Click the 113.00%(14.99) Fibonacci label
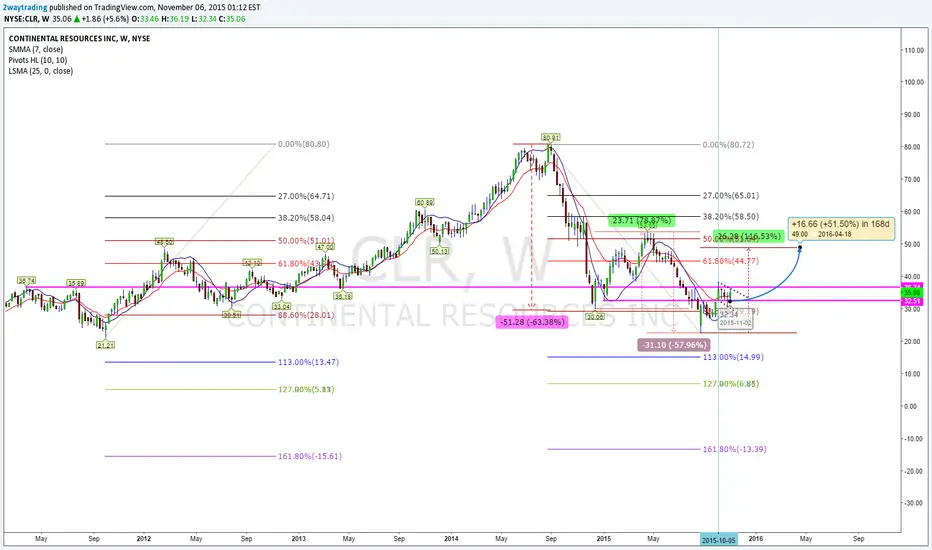 (x=733, y=357)
